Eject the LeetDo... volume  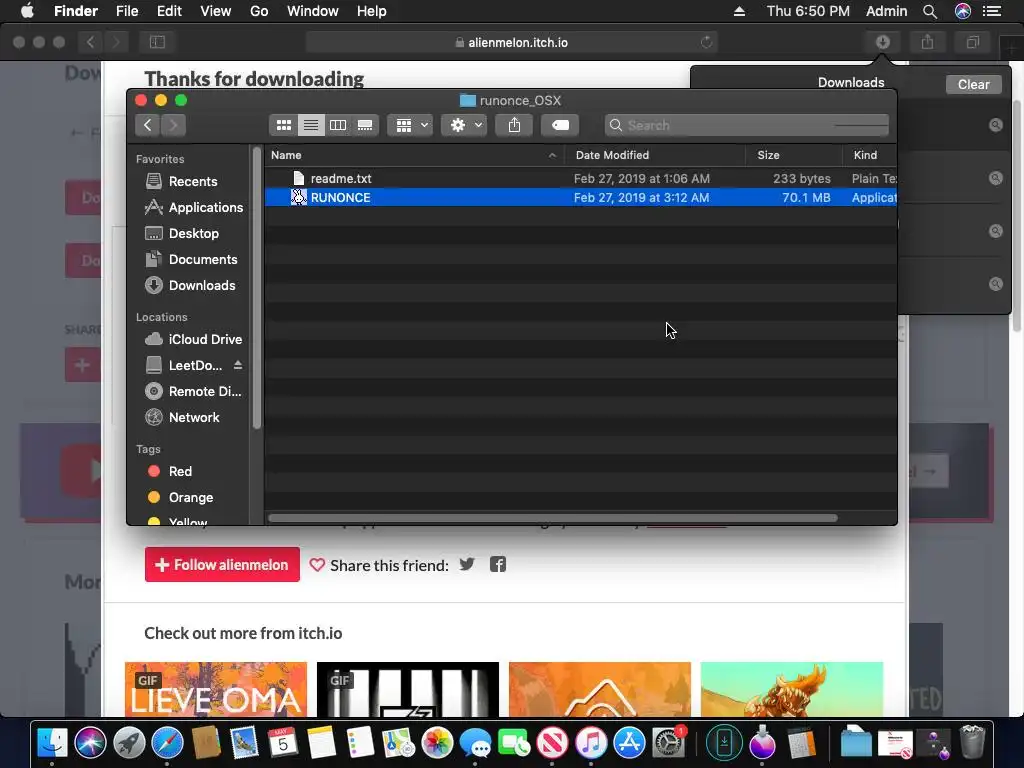[x=238, y=365]
